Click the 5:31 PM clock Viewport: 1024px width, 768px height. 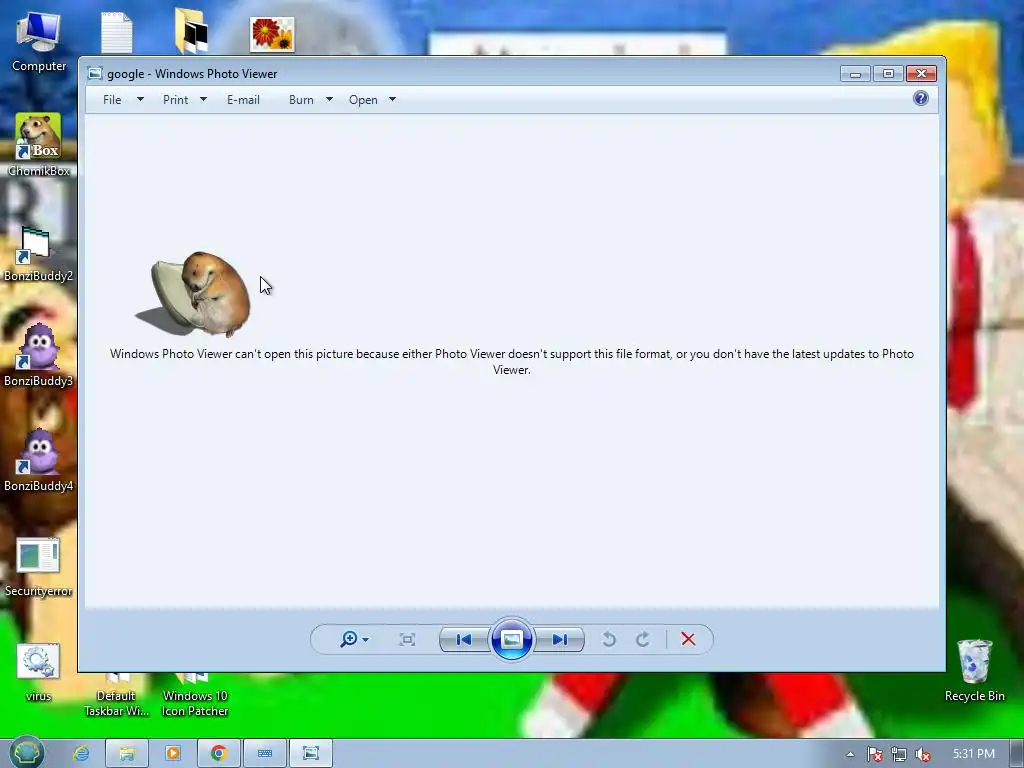pyautogui.click(x=974, y=754)
